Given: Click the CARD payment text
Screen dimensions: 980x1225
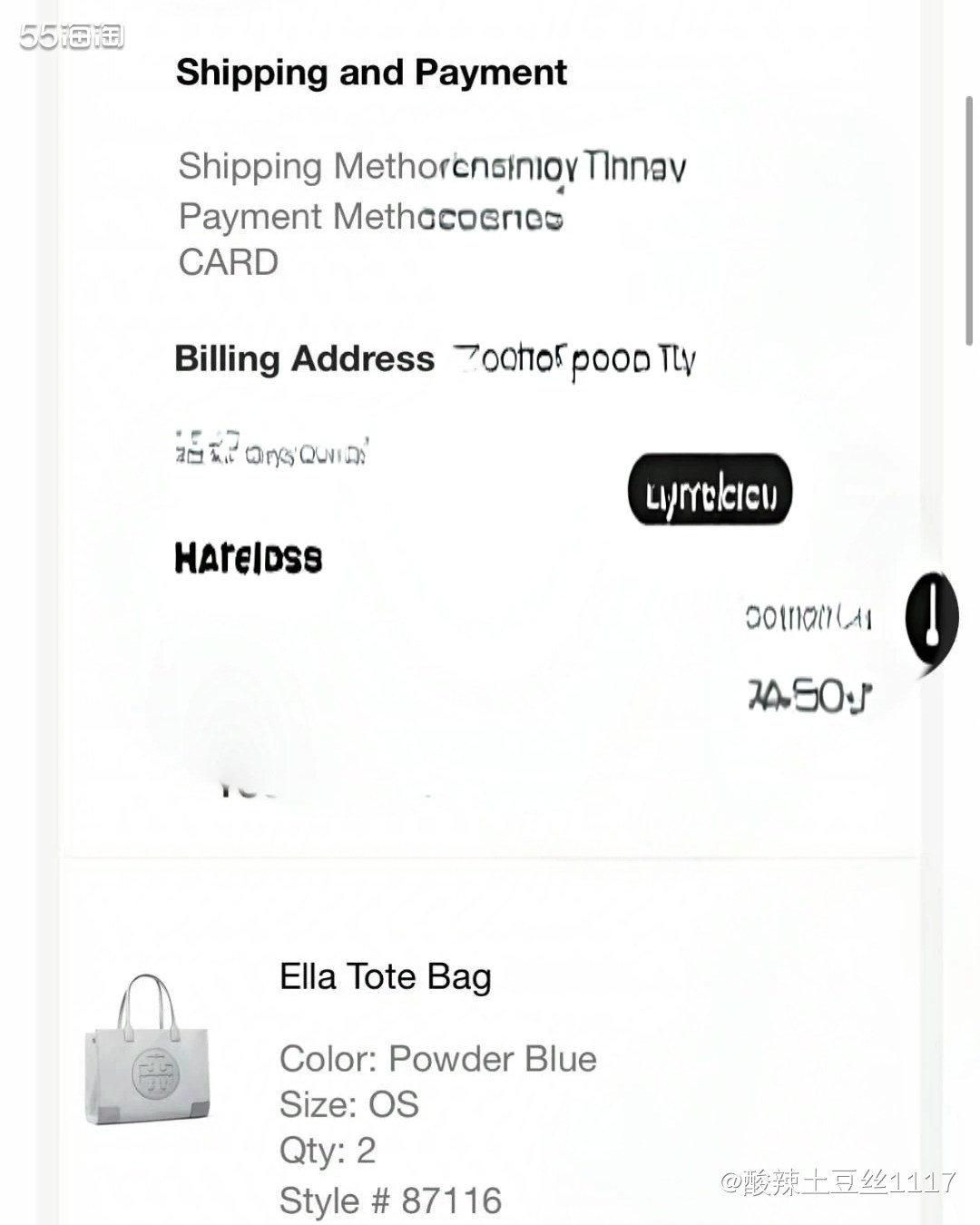Looking at the screenshot, I should point(229,263).
